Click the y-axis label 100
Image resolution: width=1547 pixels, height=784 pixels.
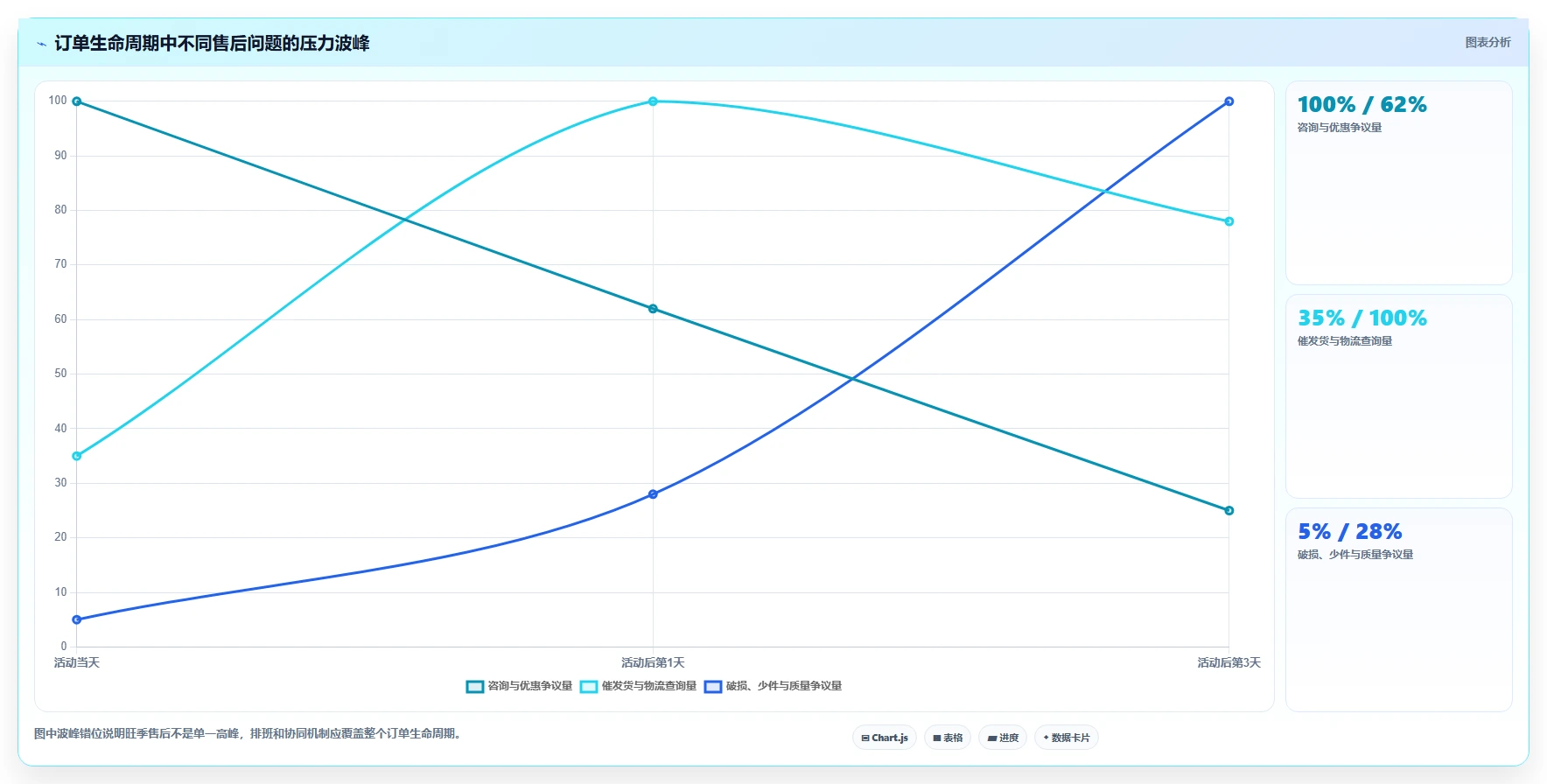click(x=58, y=101)
